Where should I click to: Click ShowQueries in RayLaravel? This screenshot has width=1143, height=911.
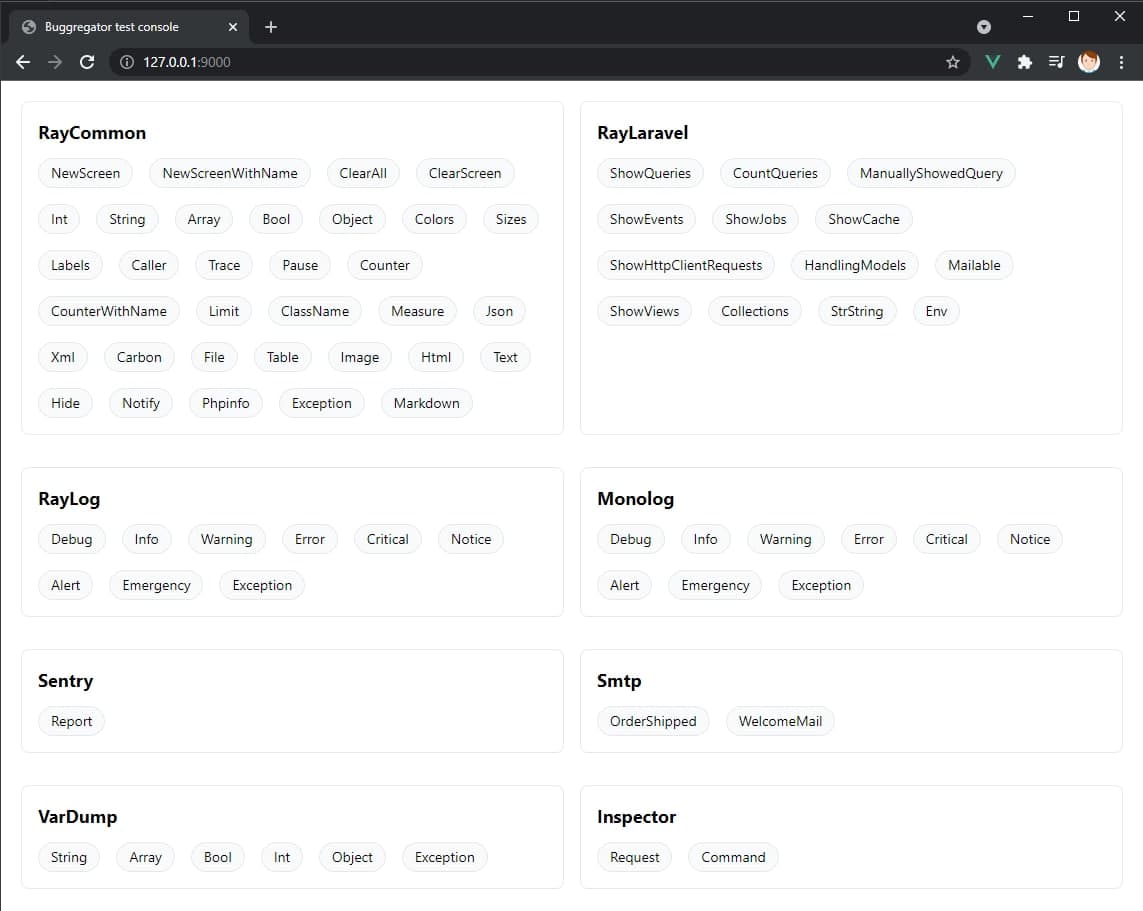click(x=650, y=173)
